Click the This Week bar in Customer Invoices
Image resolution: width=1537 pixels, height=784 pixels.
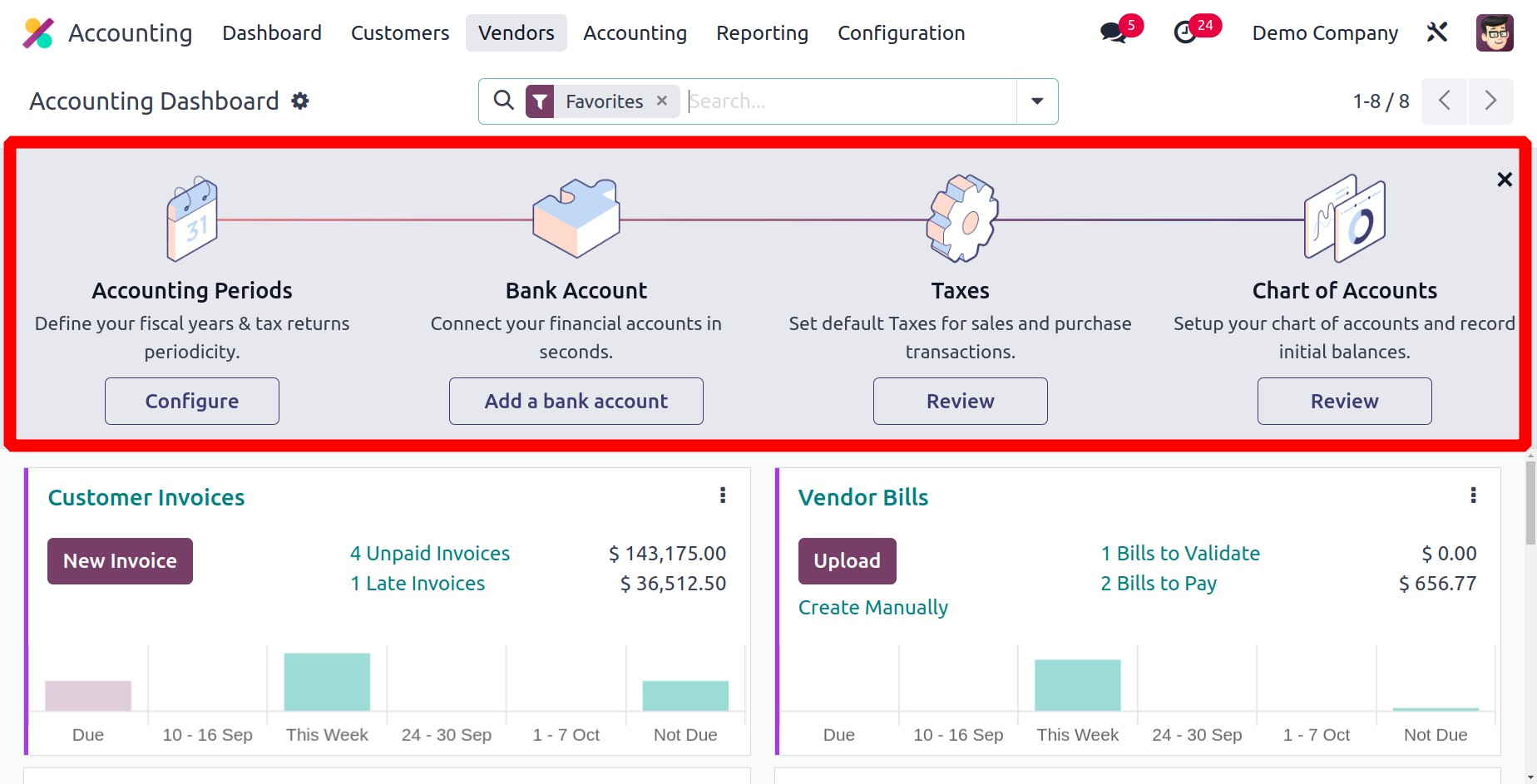[x=327, y=682]
